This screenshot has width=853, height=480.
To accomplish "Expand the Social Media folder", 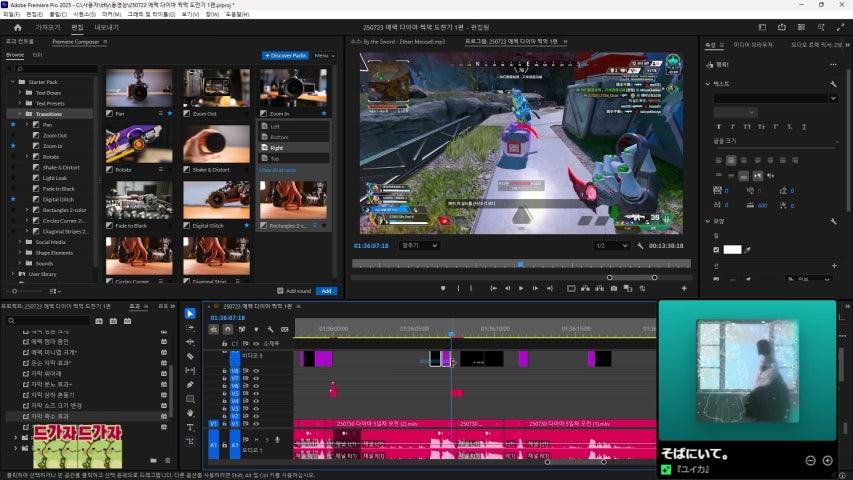I will [20, 242].
